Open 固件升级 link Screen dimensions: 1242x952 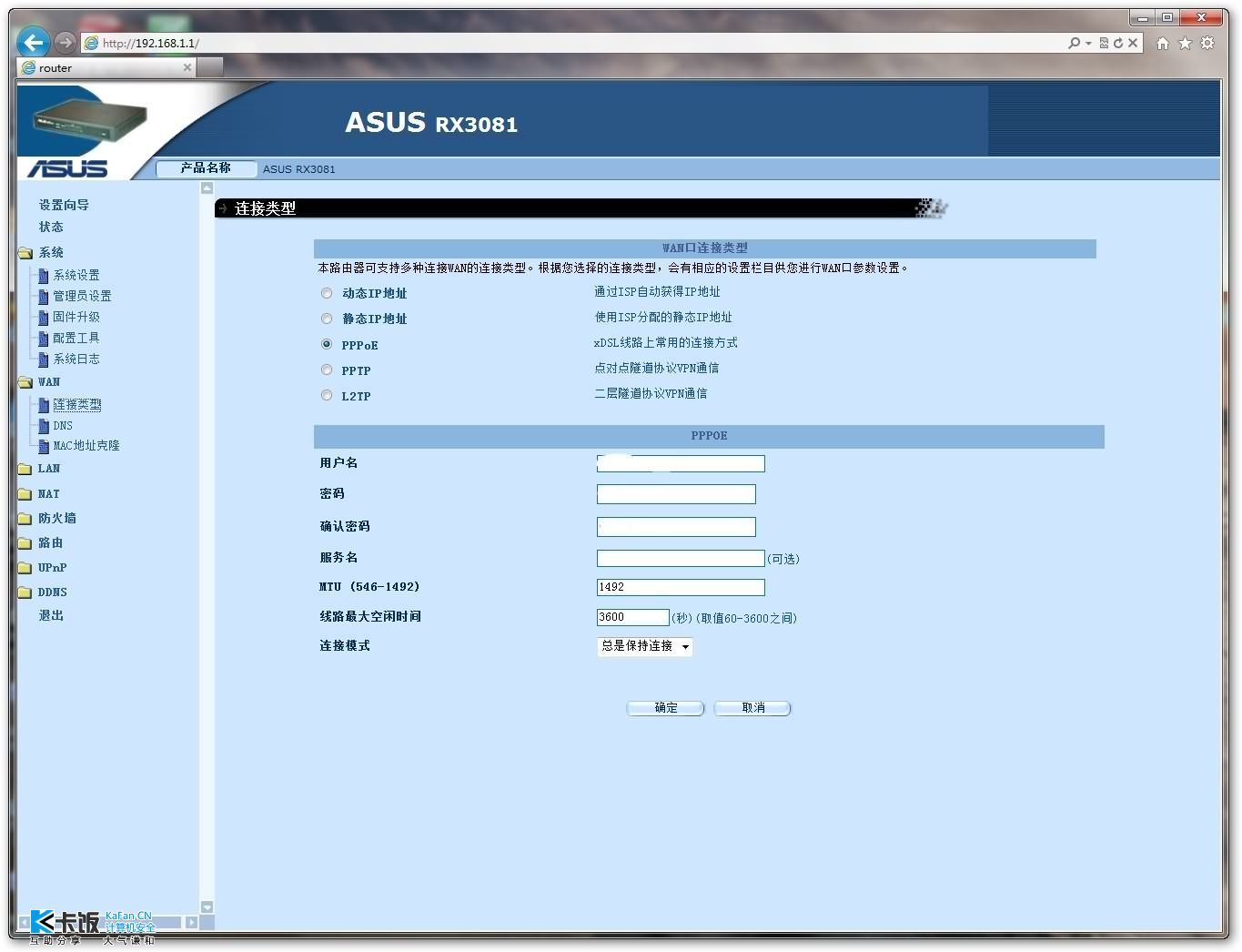(76, 317)
